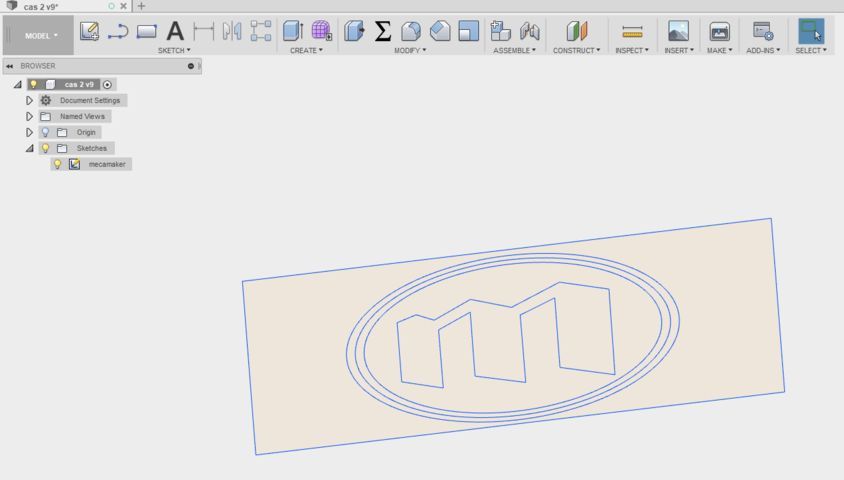Choose the Sketch Dimension tool

click(203, 31)
